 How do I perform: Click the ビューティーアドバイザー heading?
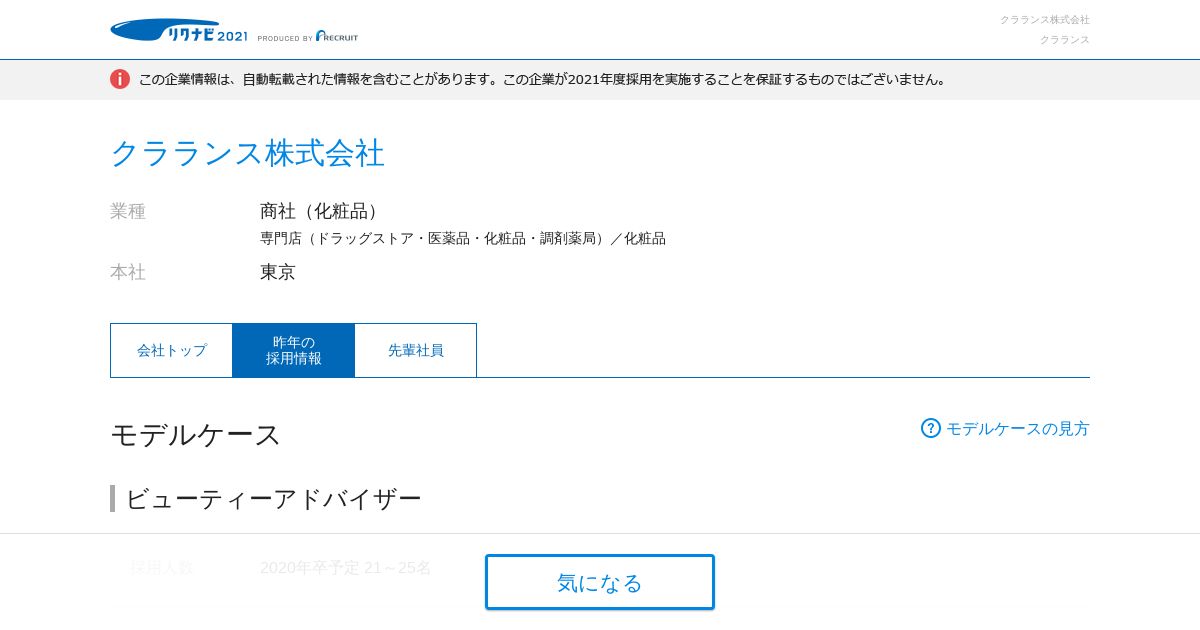[x=273, y=498]
